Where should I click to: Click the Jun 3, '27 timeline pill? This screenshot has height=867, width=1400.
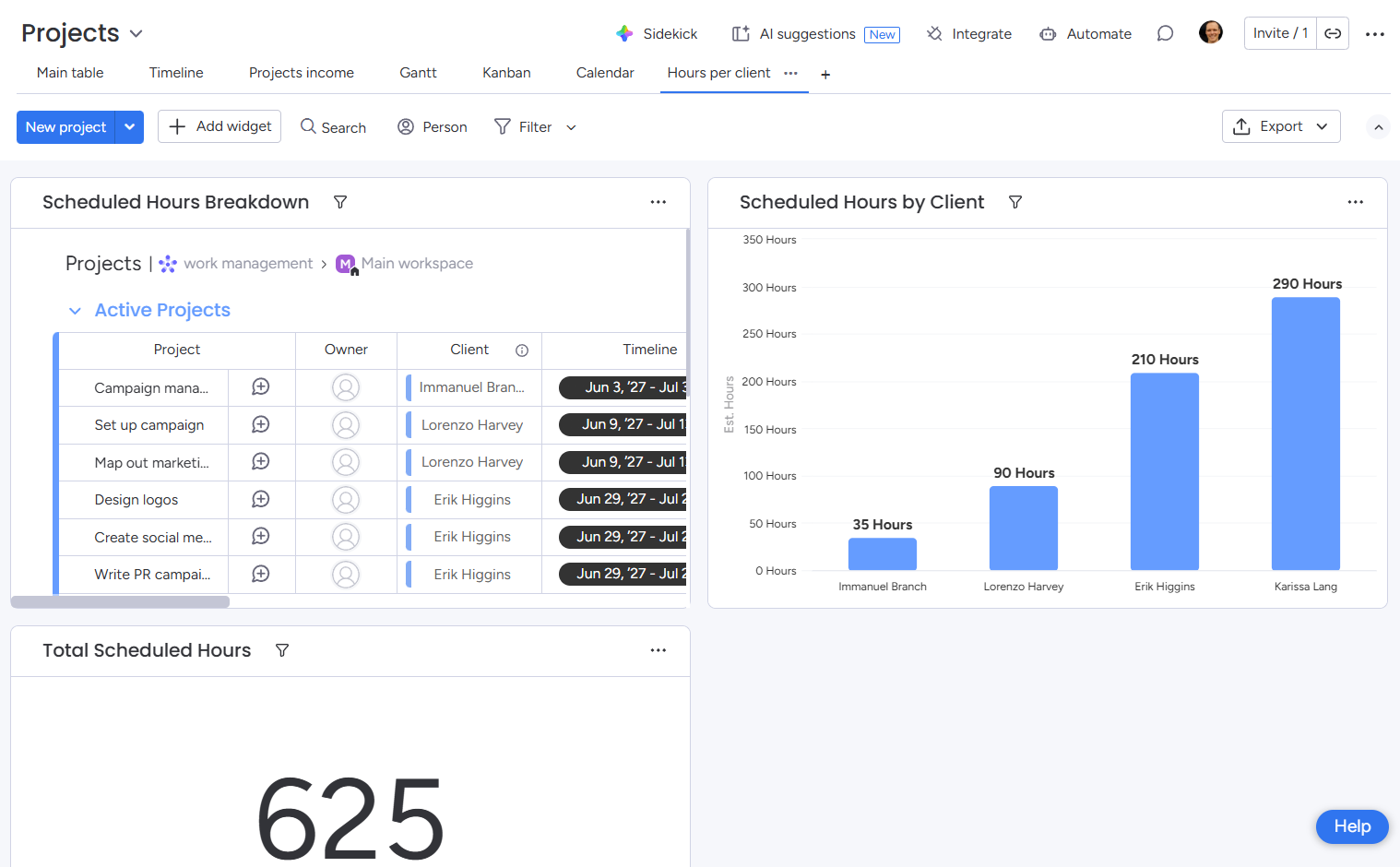(x=623, y=387)
